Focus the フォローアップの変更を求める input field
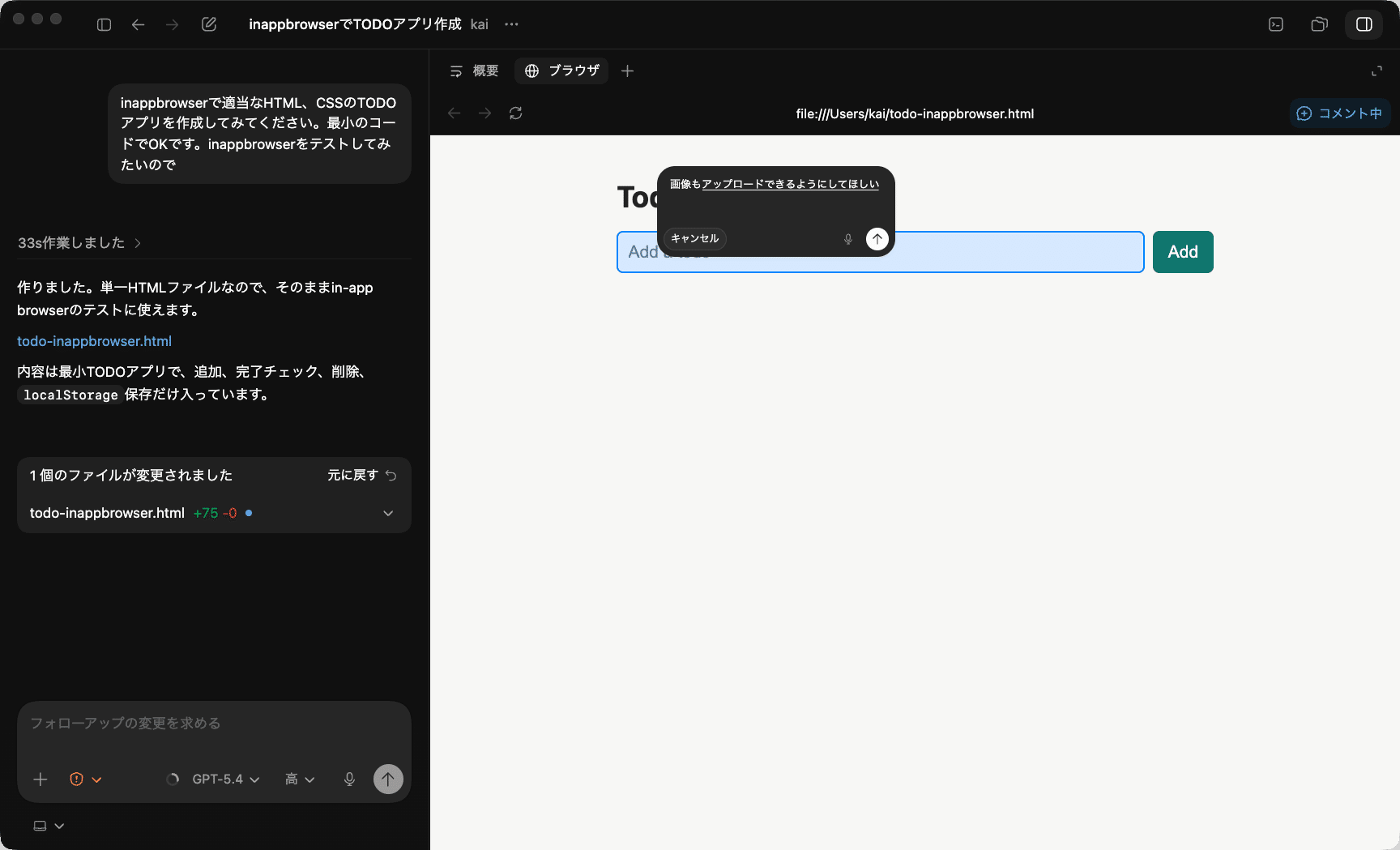Viewport: 1400px width, 850px height. coord(214,723)
